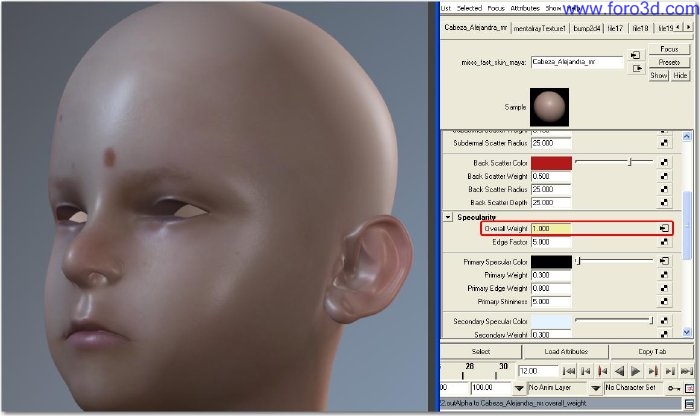Click checker map button for Secondary Specular Color
700x416 pixels.
pos(664,321)
